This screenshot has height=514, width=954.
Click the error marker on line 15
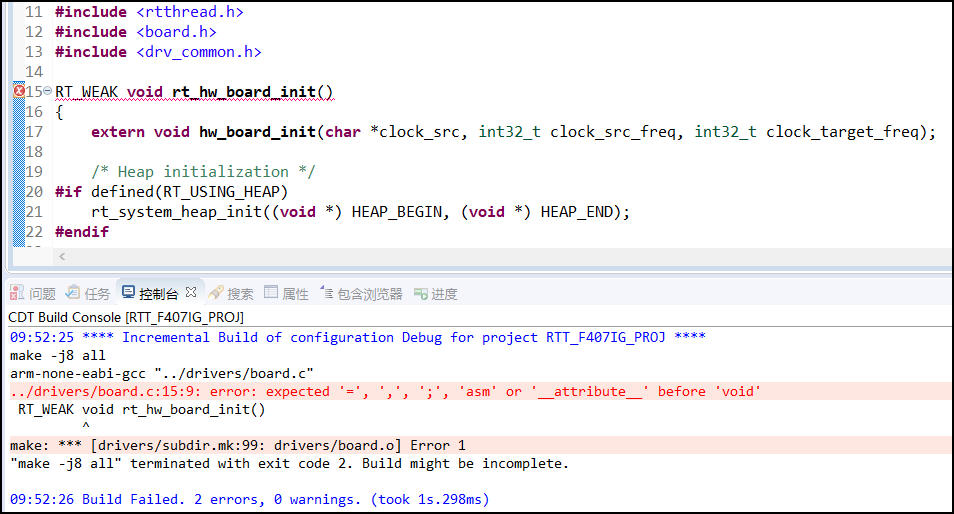(19, 91)
